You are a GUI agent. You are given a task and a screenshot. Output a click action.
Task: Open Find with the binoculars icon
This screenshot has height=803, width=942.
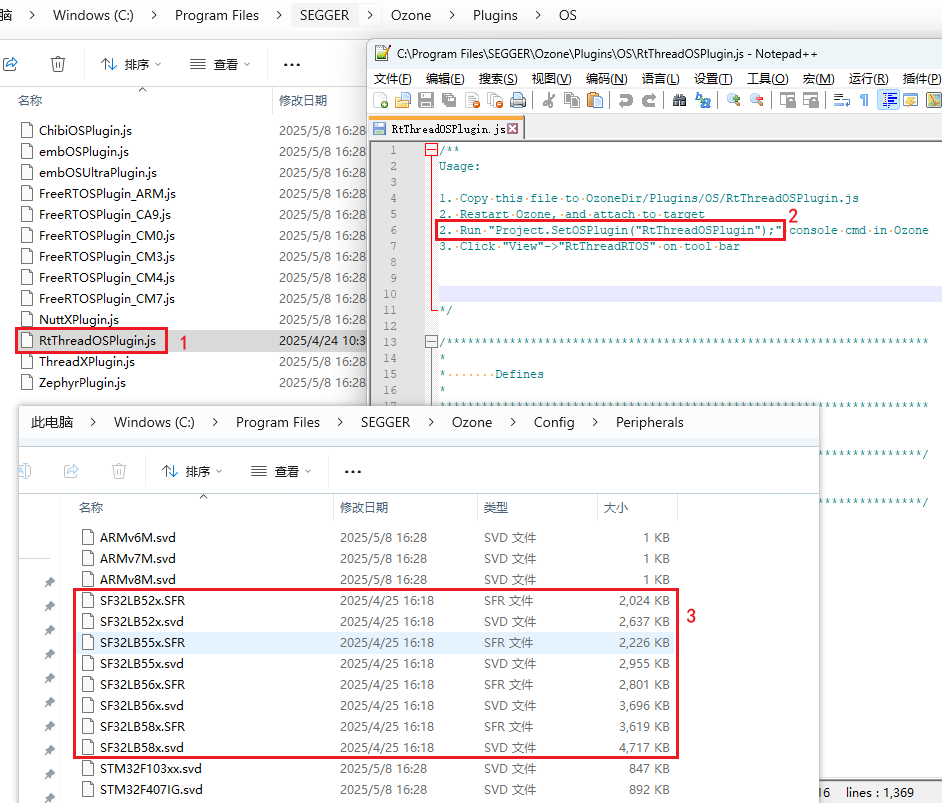pos(679,100)
